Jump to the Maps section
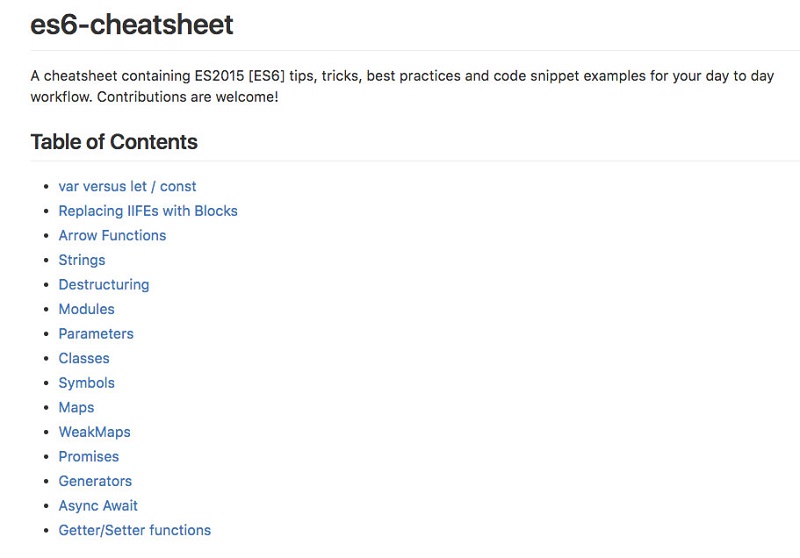The width and height of the screenshot is (800, 558). coord(76,408)
